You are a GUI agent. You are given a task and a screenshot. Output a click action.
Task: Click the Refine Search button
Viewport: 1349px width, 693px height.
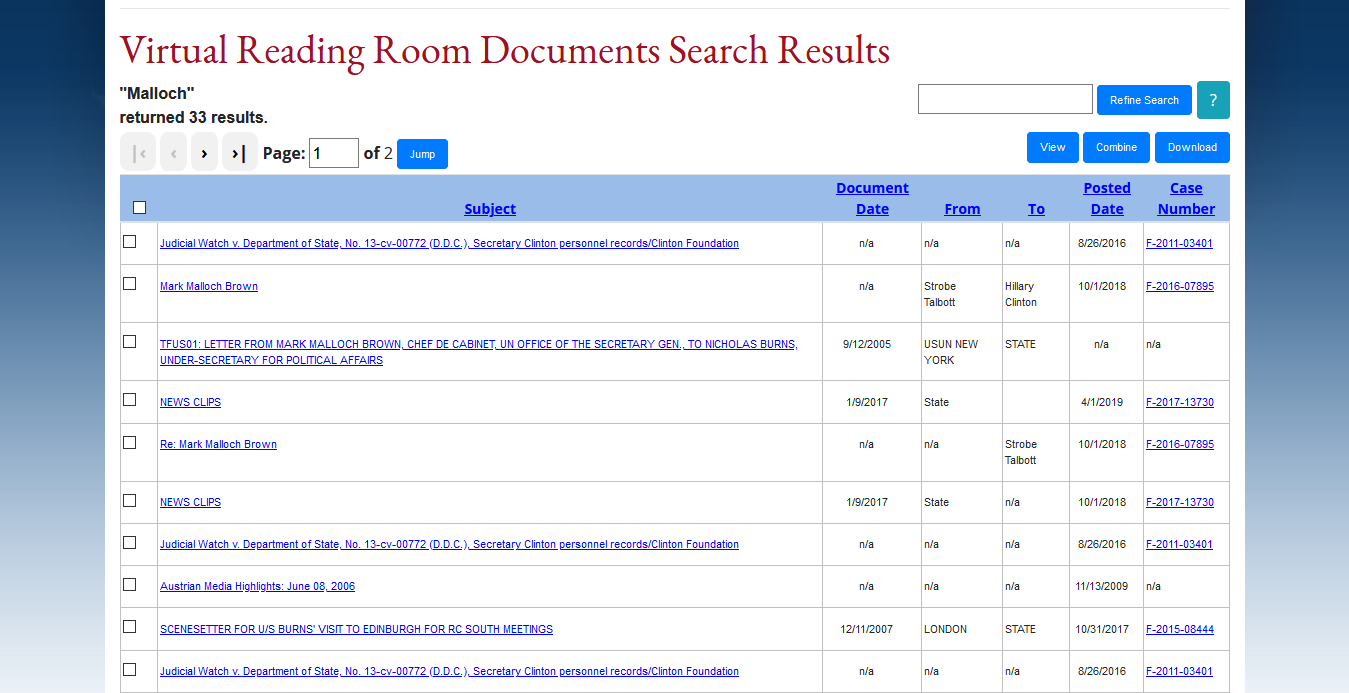(1144, 100)
